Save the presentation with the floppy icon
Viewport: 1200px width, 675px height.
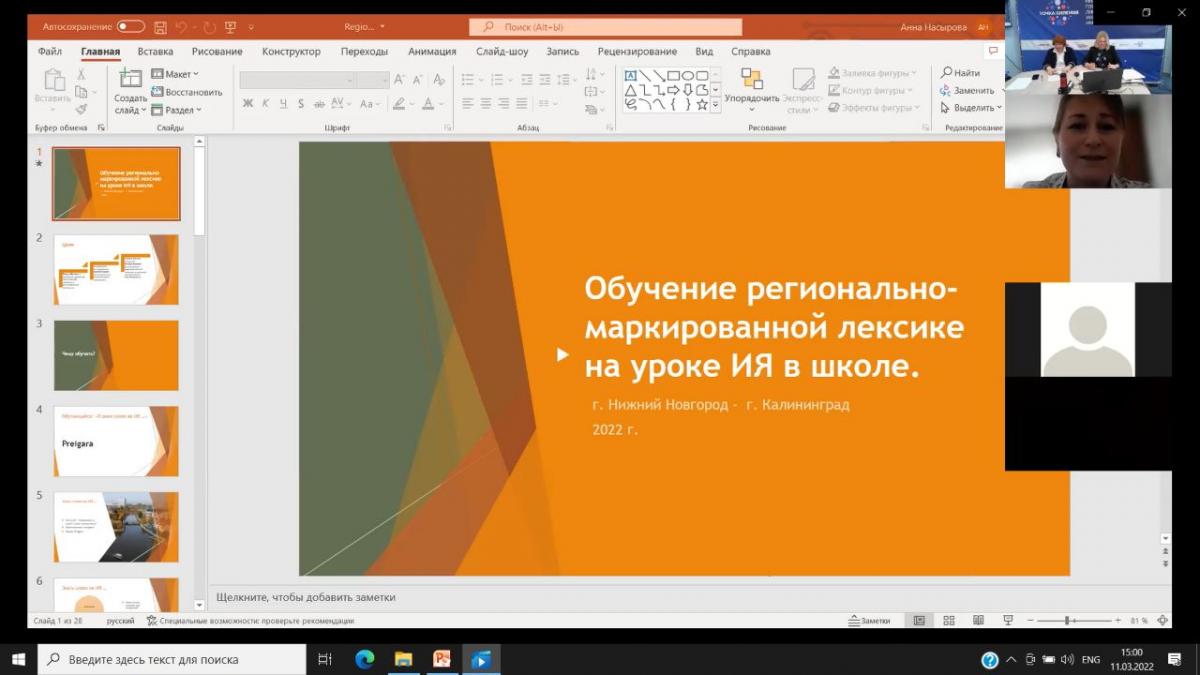[x=161, y=27]
